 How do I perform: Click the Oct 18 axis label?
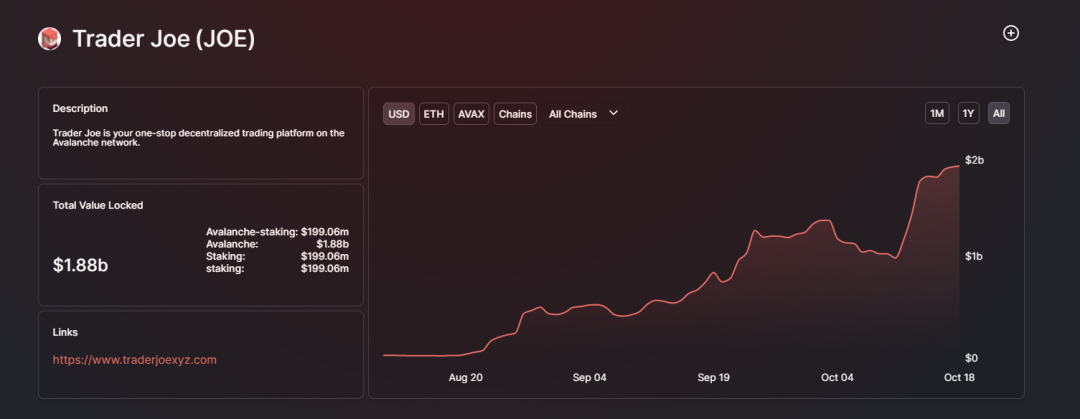959,378
